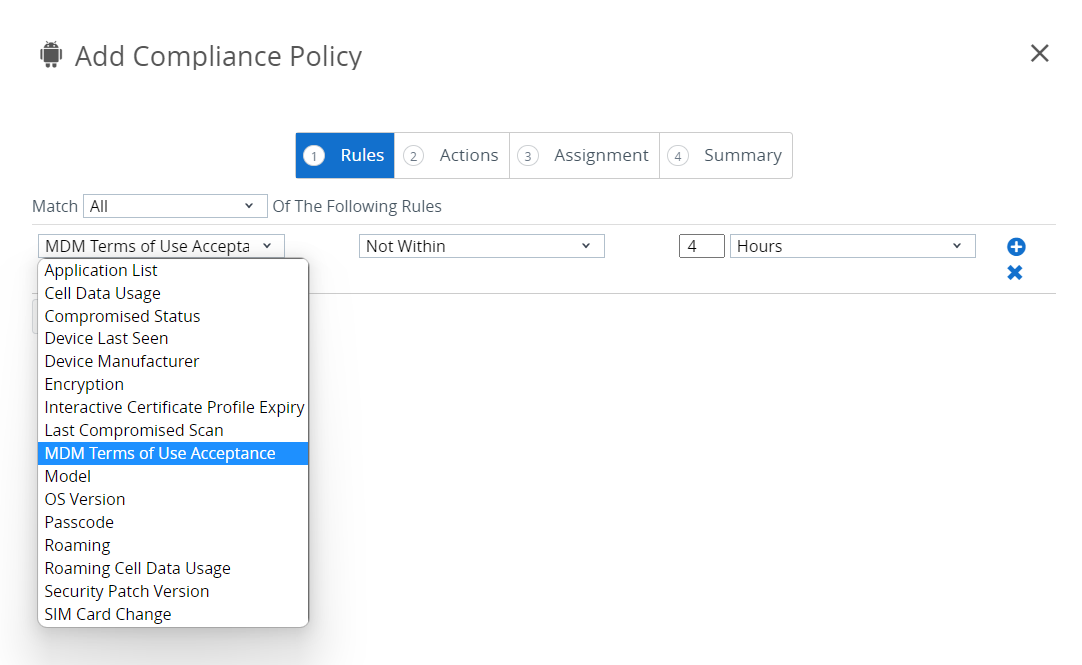This screenshot has height=665, width=1082.
Task: Select OS Version rule option
Action: click(x=85, y=499)
